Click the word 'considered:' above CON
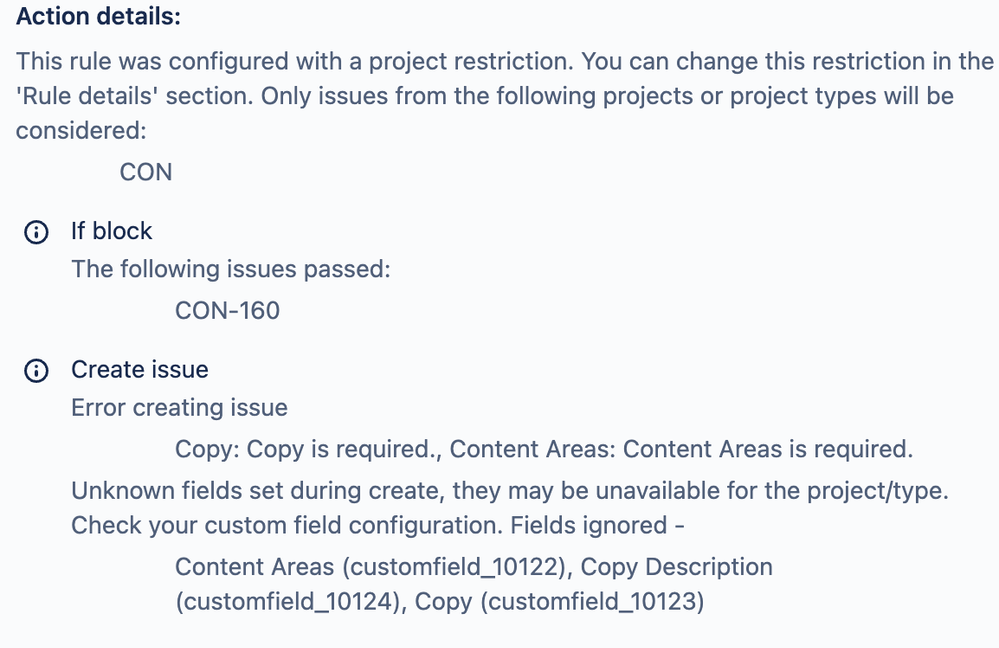Viewport: 999px width, 648px height. pyautogui.click(x=81, y=131)
